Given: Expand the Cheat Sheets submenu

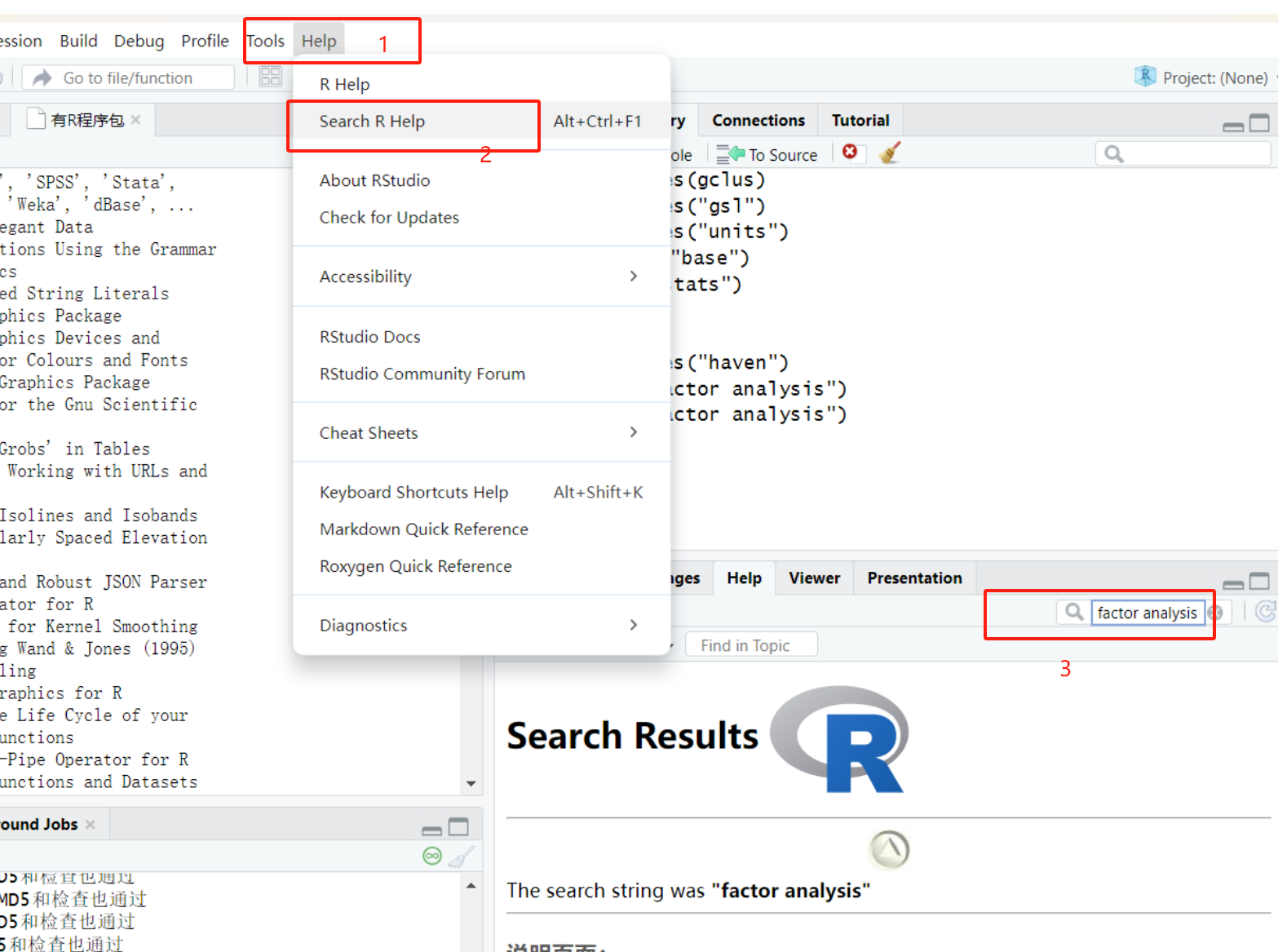Looking at the screenshot, I should [x=481, y=433].
